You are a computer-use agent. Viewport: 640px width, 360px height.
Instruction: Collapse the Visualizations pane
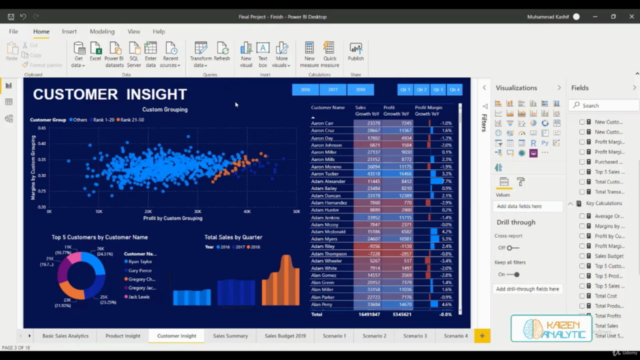[x=559, y=88]
